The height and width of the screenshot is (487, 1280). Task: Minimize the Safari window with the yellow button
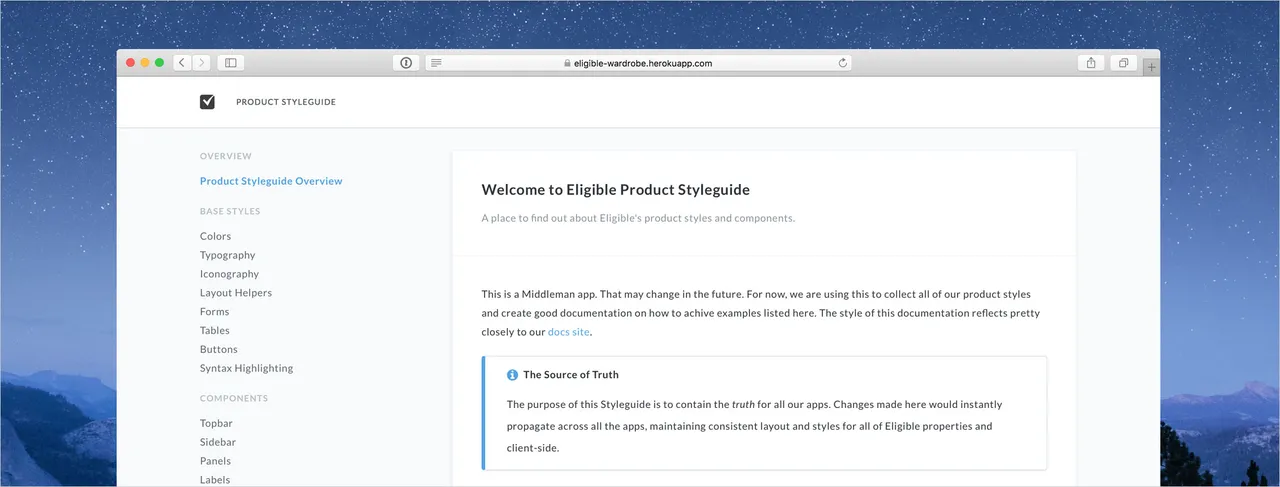(145, 63)
